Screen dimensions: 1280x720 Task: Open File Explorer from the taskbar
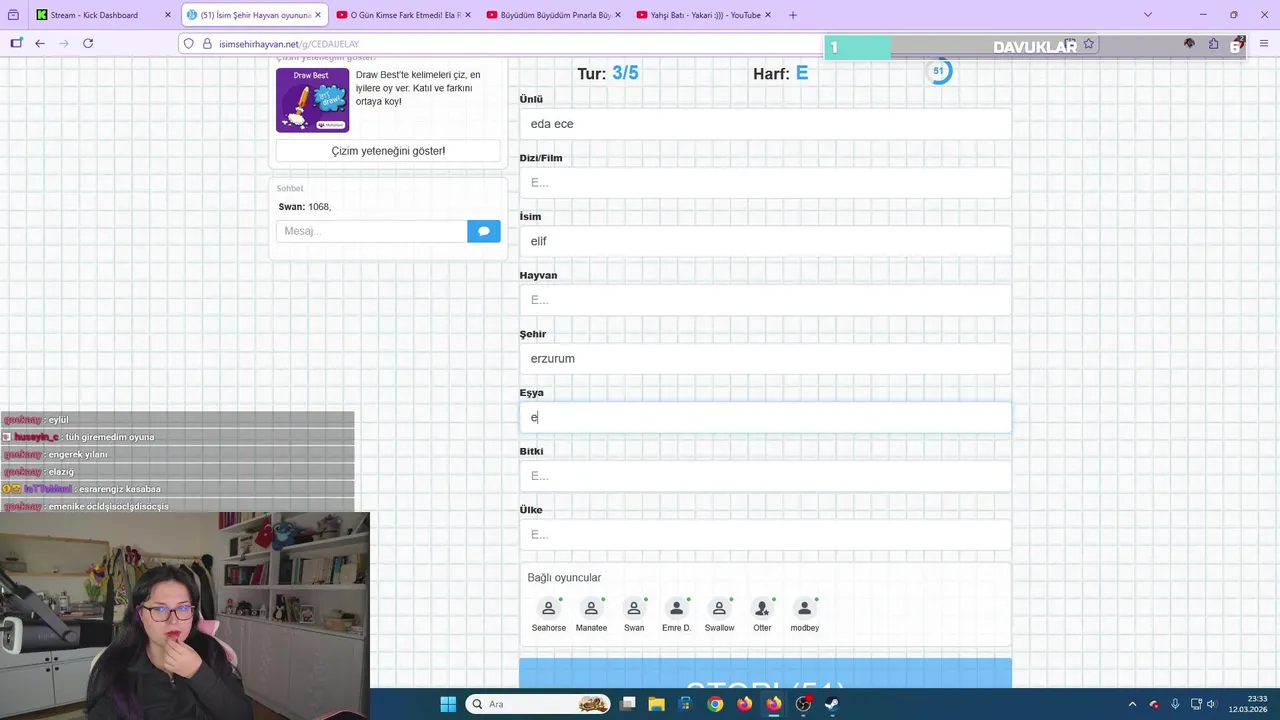[656, 704]
